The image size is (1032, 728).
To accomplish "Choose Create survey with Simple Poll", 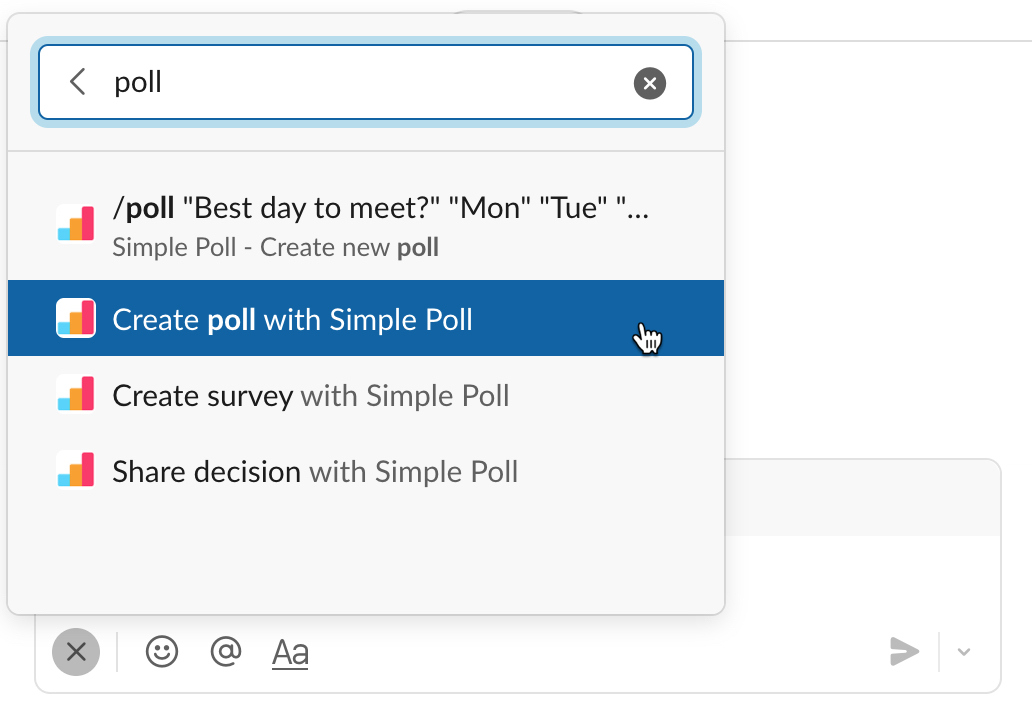I will (x=310, y=394).
